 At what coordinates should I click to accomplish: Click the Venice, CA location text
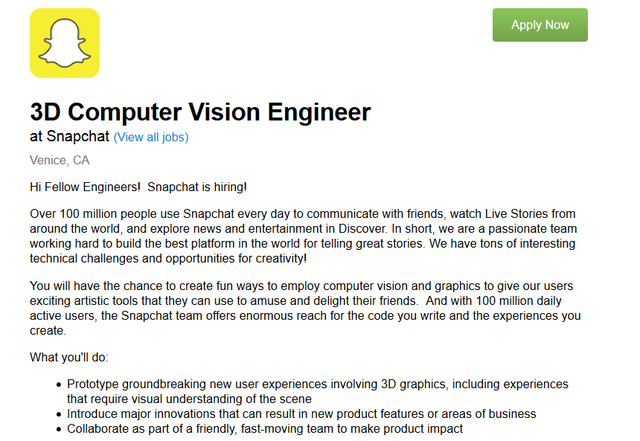pyautogui.click(x=61, y=160)
